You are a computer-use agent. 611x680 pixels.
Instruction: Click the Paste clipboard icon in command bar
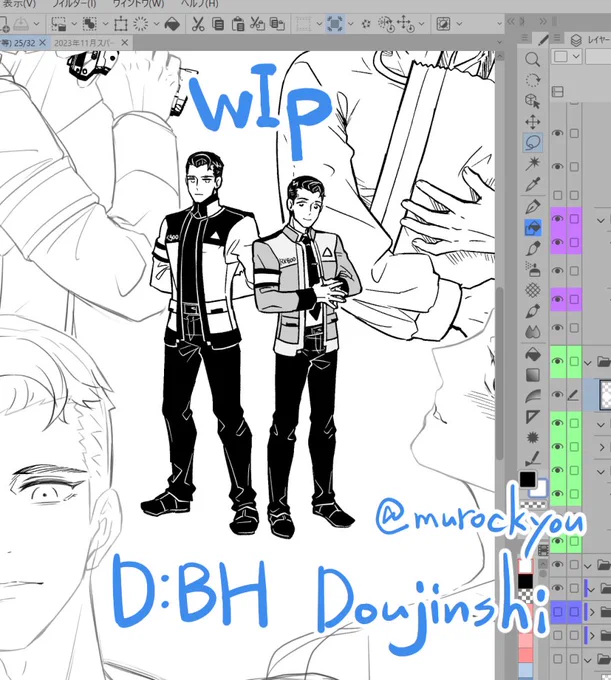tap(238, 24)
